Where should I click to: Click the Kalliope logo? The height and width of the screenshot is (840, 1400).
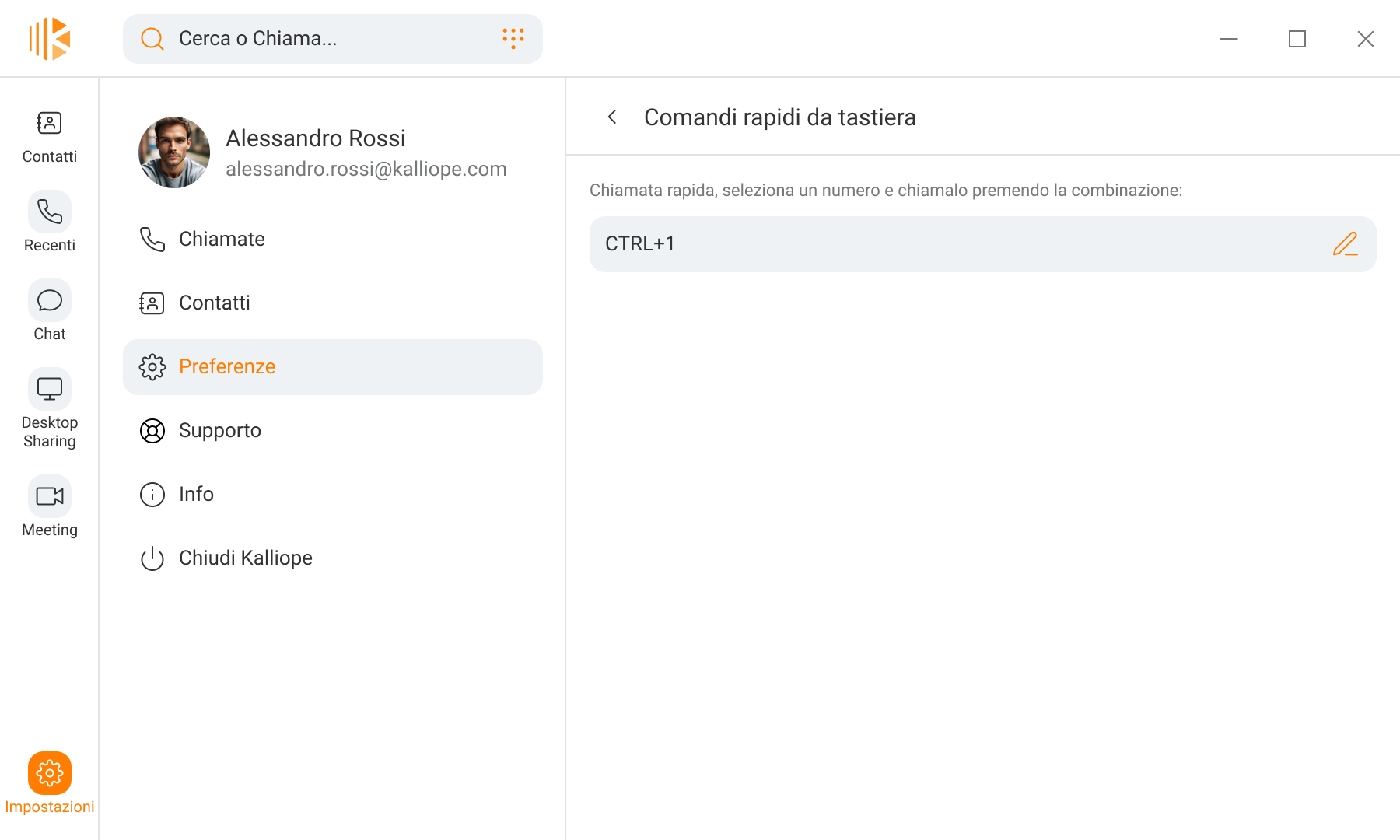(50, 39)
